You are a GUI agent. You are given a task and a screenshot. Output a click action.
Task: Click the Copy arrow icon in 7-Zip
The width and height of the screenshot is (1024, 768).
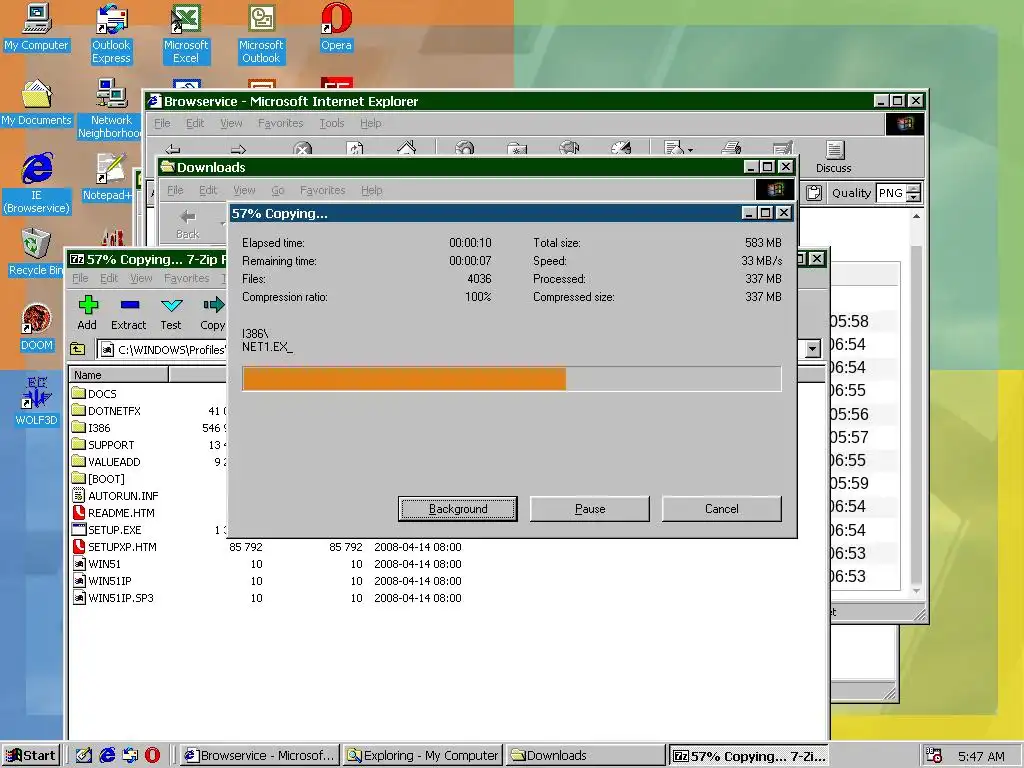pyautogui.click(x=214, y=305)
